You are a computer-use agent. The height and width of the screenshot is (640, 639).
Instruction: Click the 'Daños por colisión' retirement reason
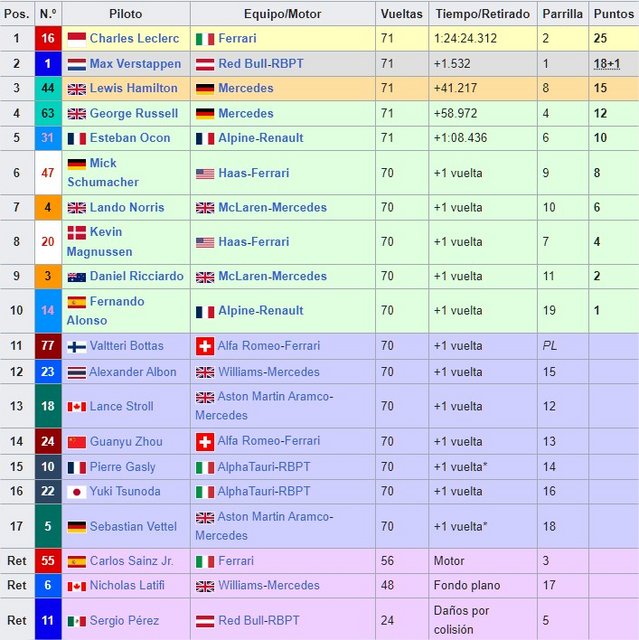pyautogui.click(x=461, y=620)
